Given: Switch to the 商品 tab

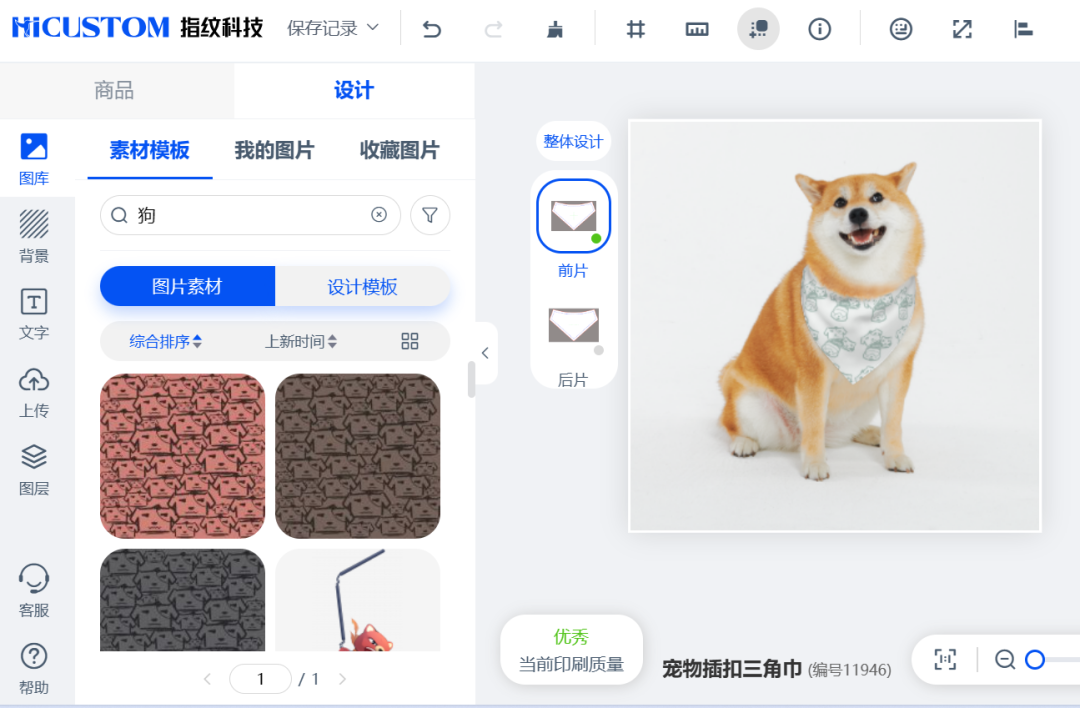Looking at the screenshot, I should pyautogui.click(x=114, y=89).
